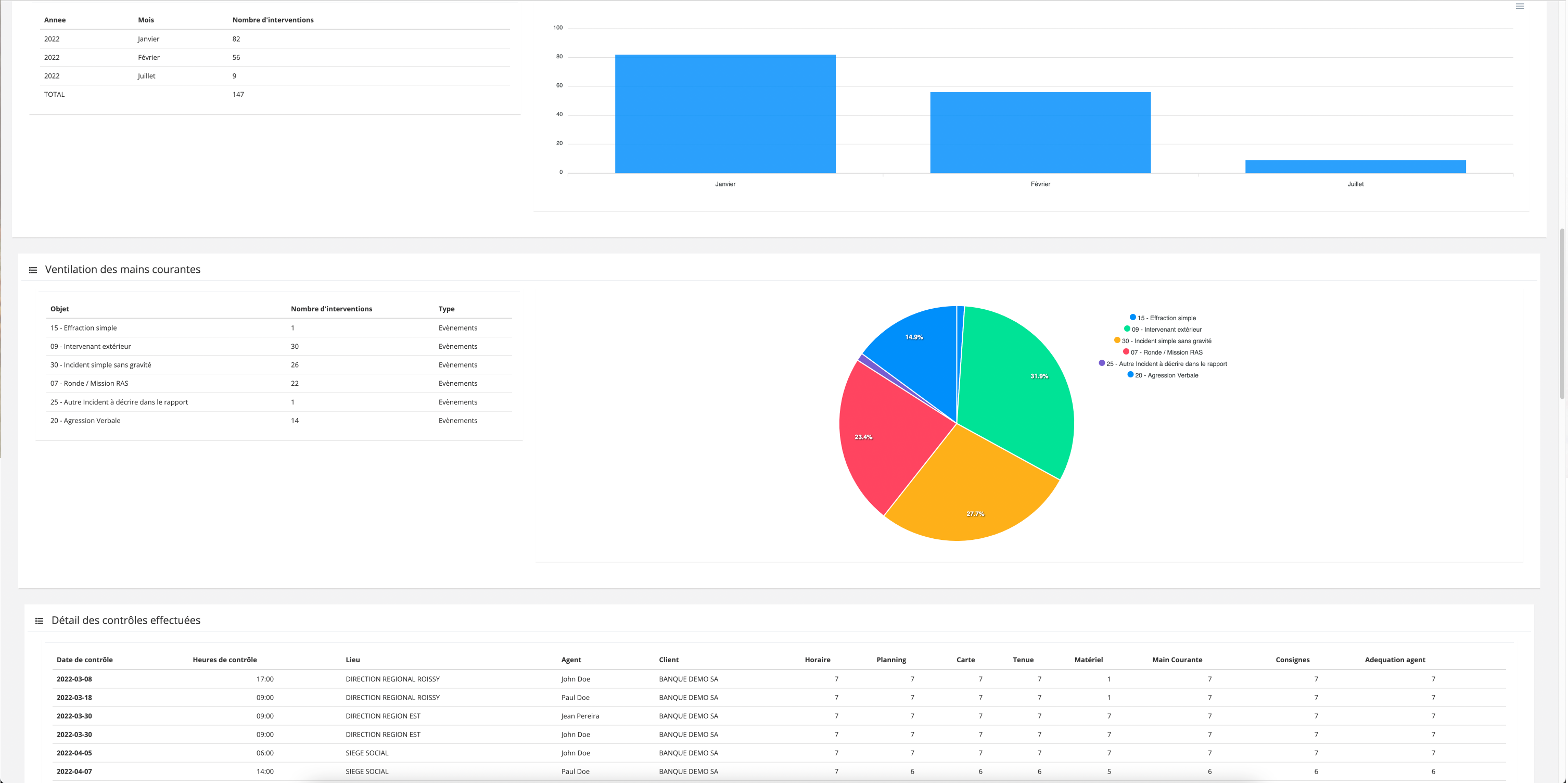Click the Nombre d'interventions header in Ventilation table

coord(331,309)
